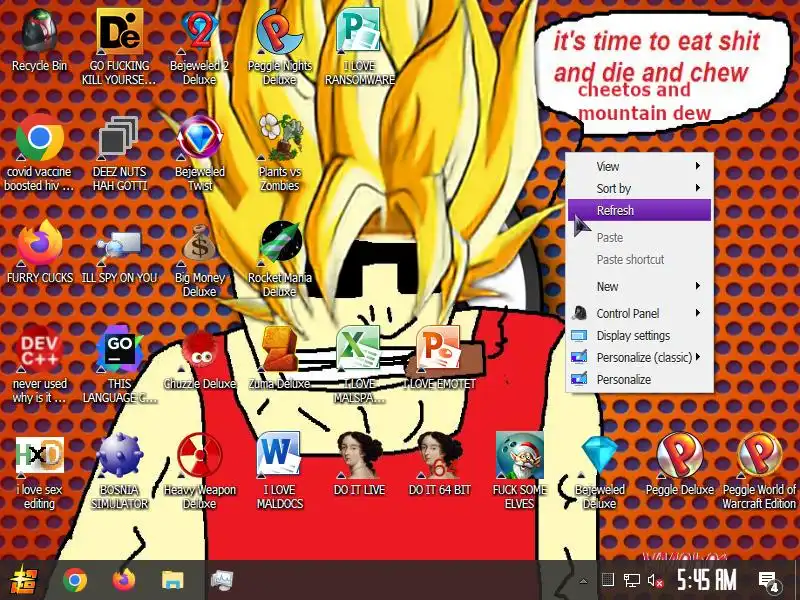This screenshot has height=600, width=800.
Task: Open Firefox from the taskbar
Action: (124, 580)
